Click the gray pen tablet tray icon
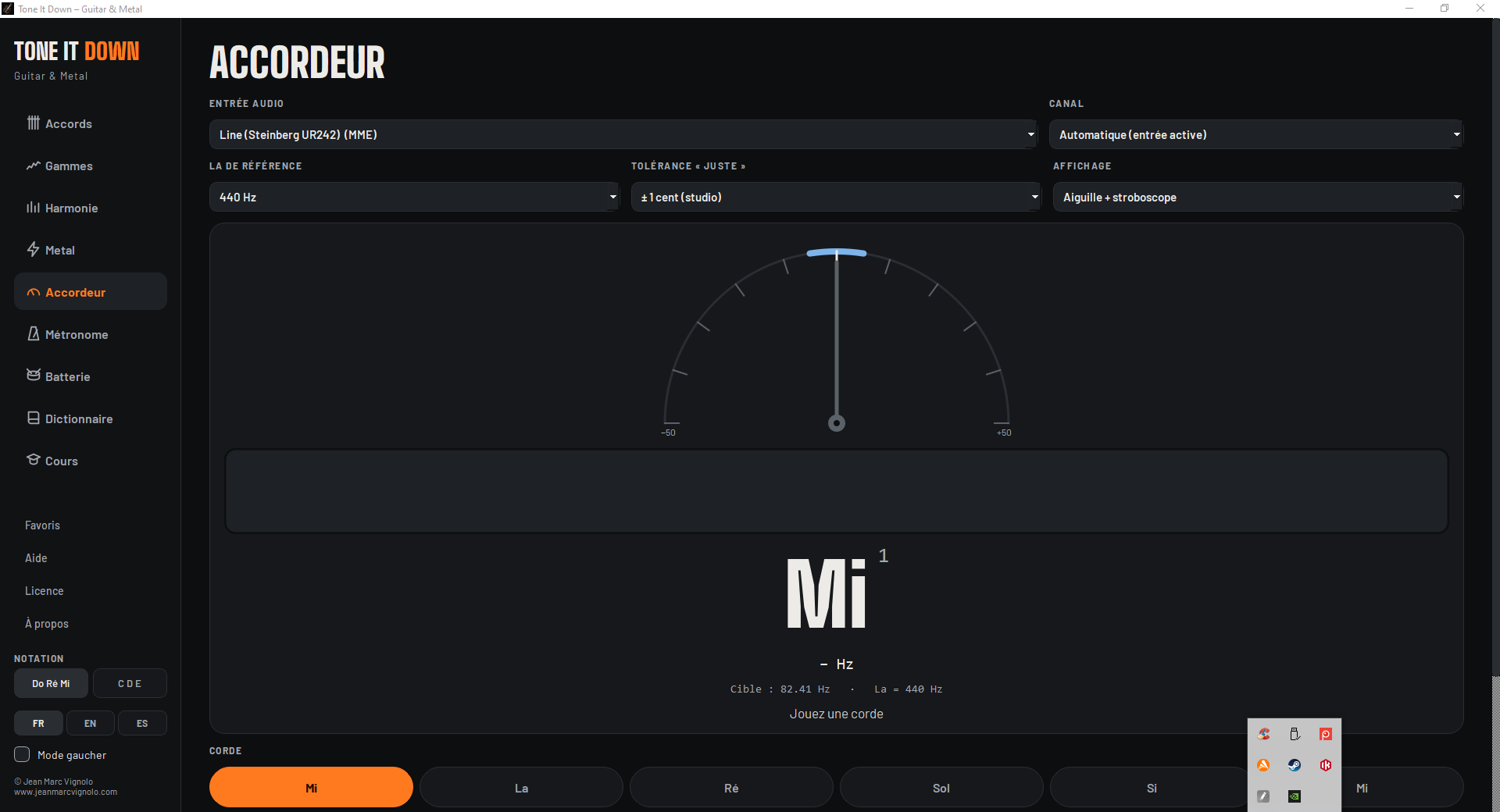 click(x=1263, y=796)
